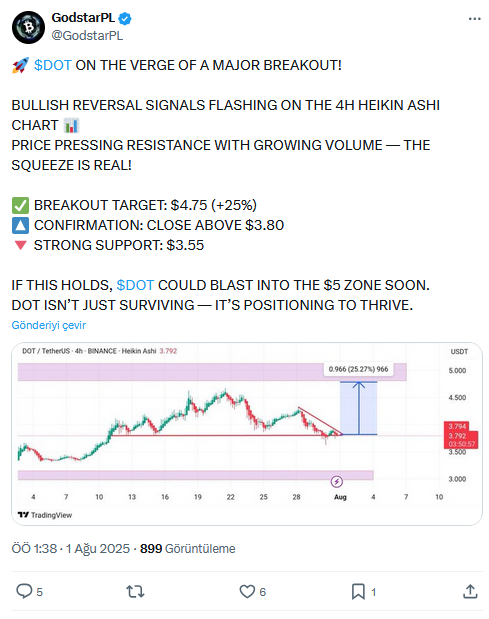Click the TradingView logo
This screenshot has width=489, height=619.
click(45, 515)
